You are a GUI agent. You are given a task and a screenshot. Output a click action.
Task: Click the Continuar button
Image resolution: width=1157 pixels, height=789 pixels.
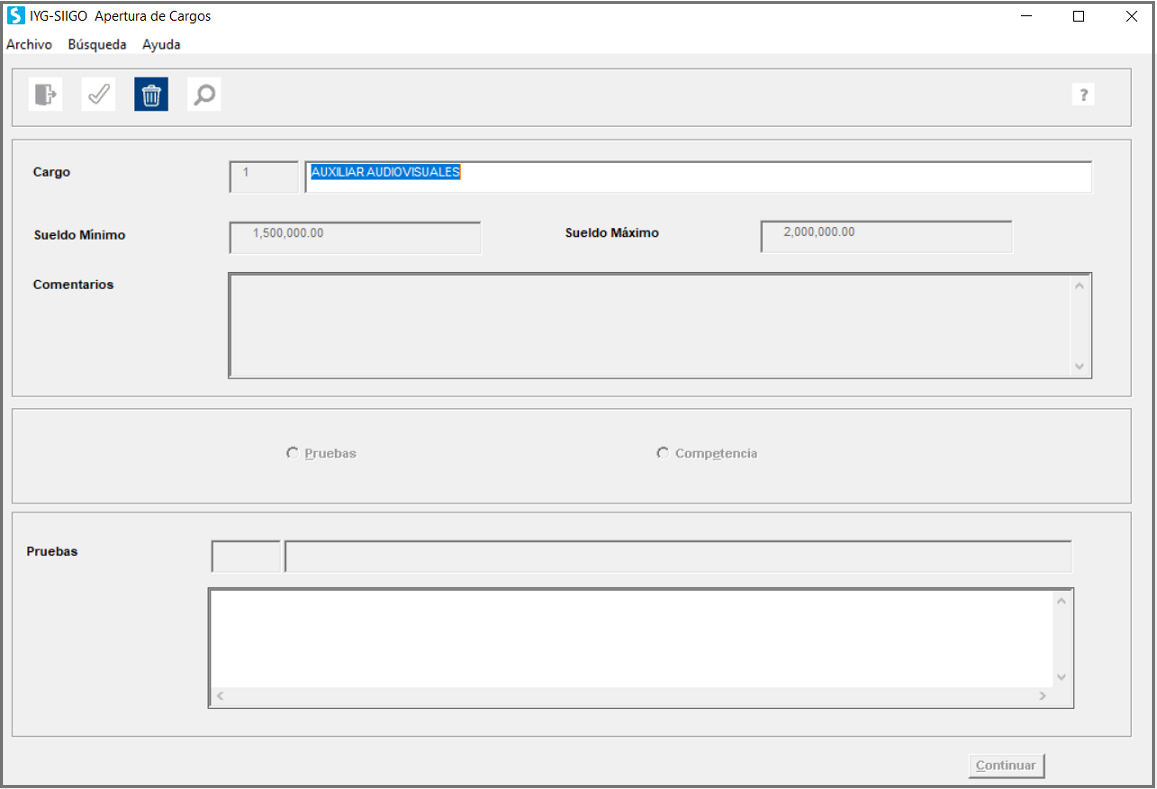[1006, 765]
